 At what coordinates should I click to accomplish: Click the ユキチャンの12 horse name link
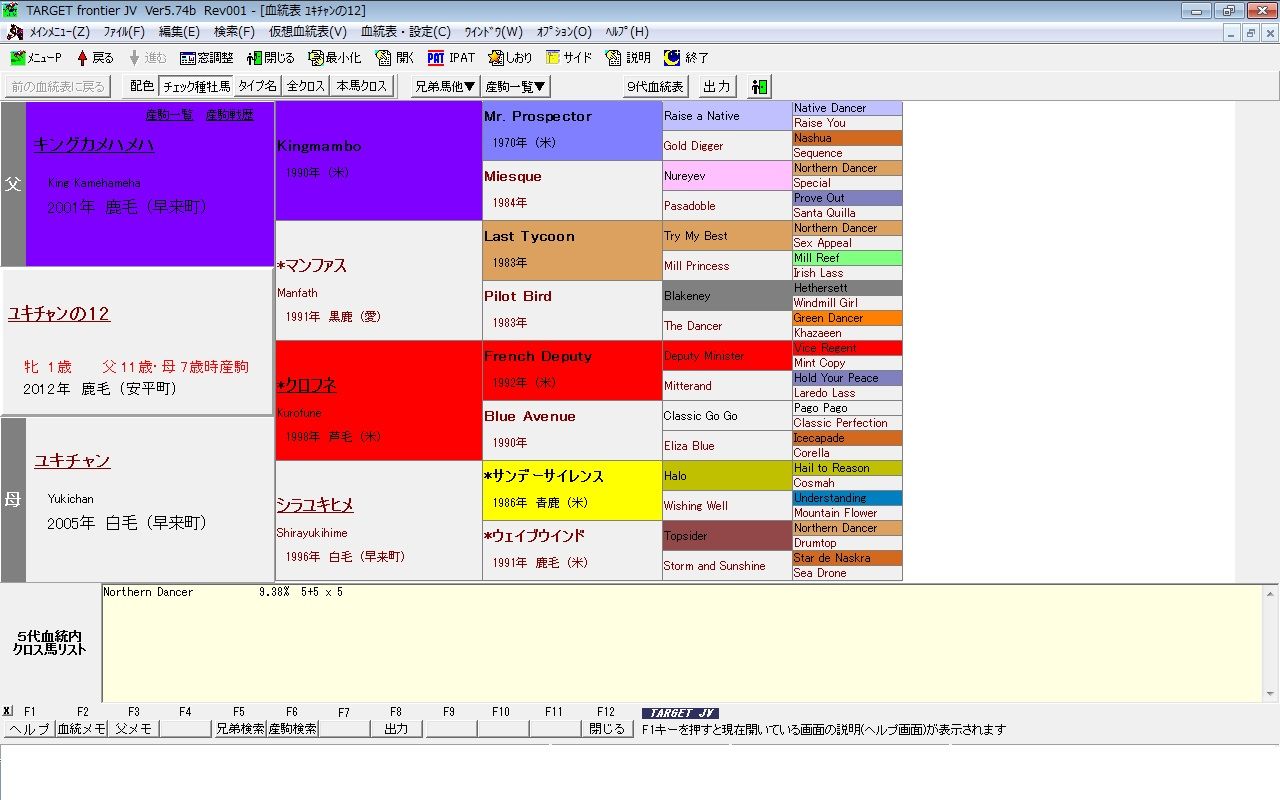pos(59,314)
